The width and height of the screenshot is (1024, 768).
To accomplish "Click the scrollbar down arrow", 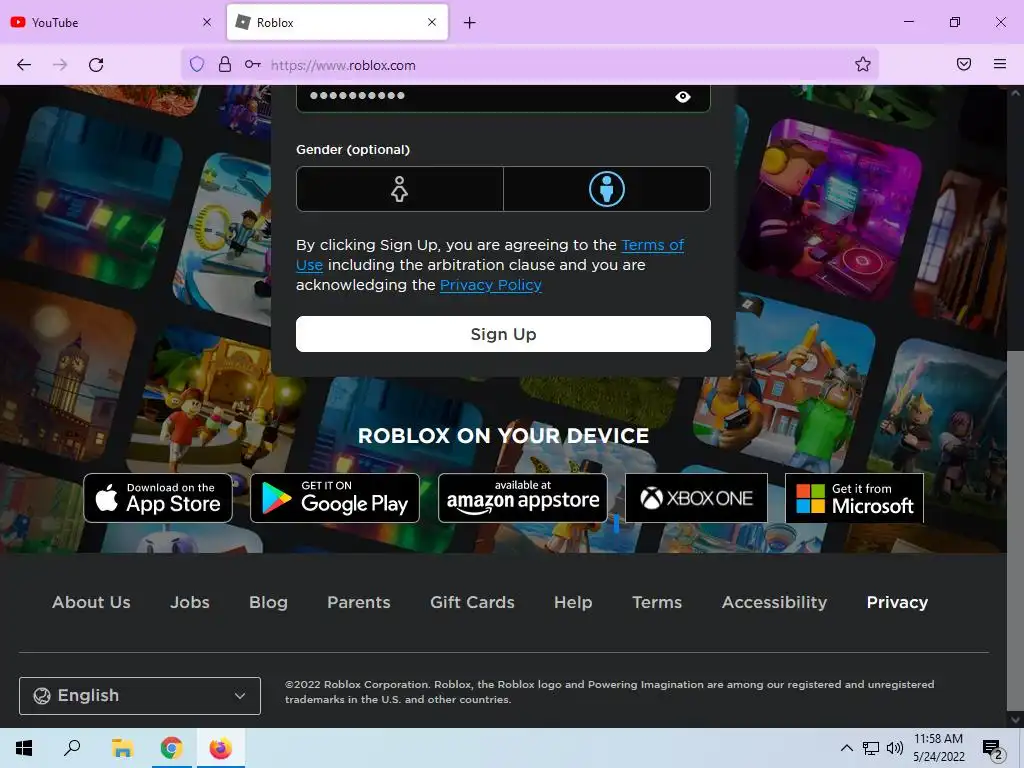I will click(x=1014, y=720).
